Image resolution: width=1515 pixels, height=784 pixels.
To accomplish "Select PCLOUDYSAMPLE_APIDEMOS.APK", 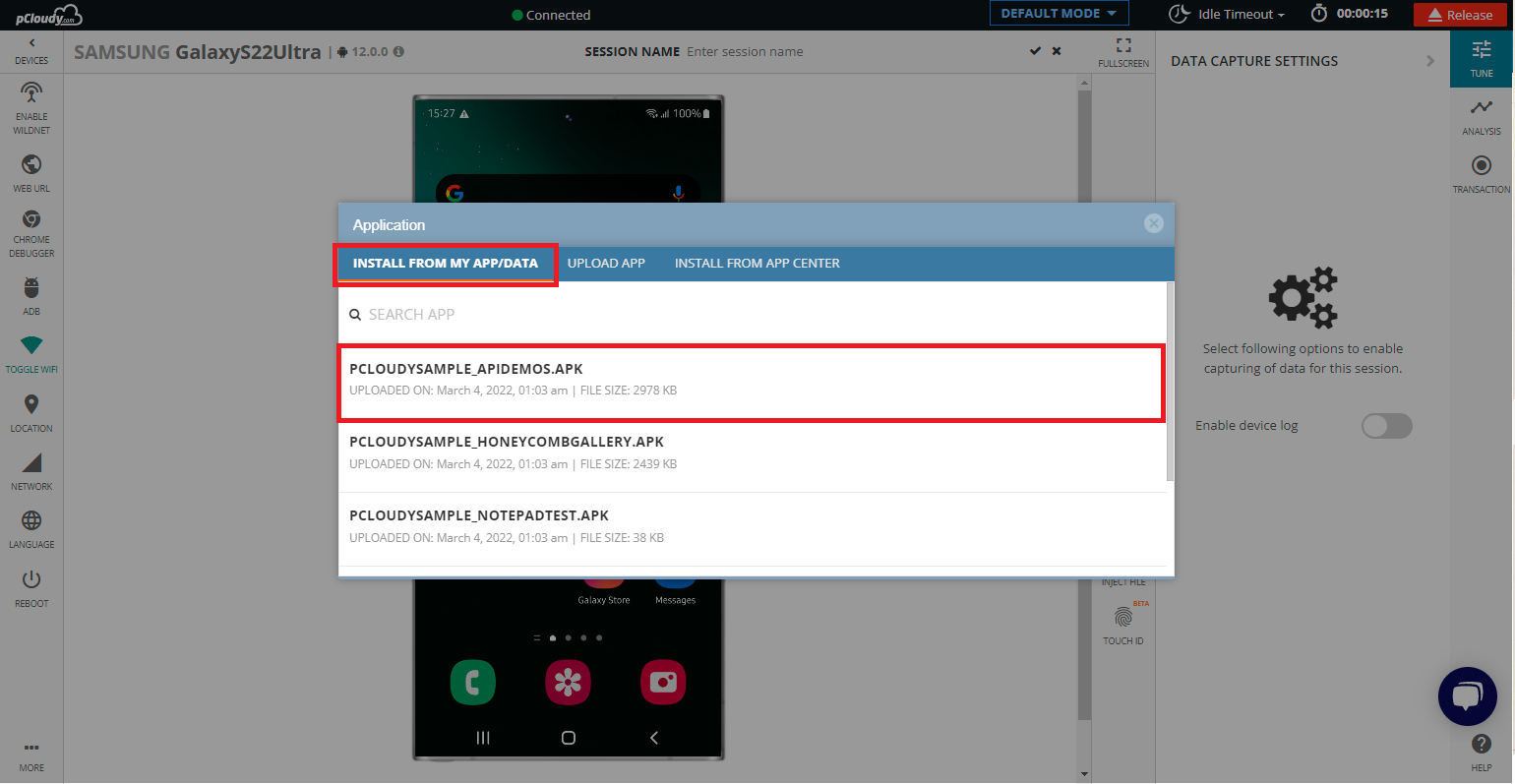I will 753,383.
